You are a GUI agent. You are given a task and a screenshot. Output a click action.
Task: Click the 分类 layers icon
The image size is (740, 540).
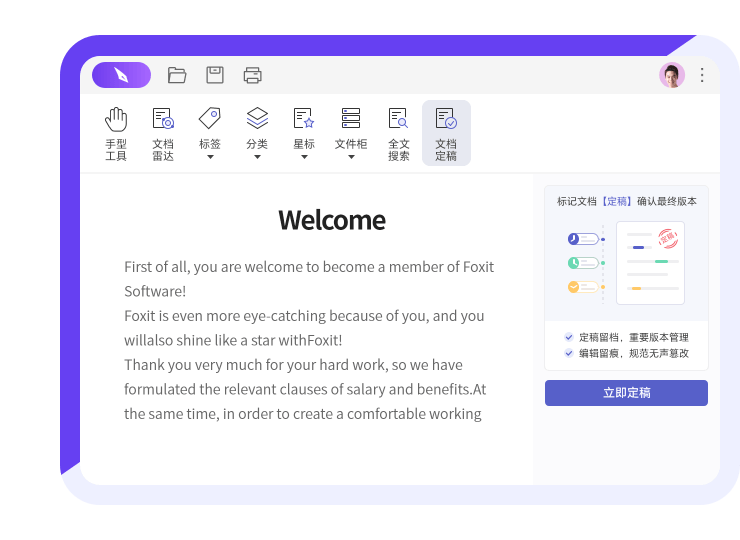[257, 118]
